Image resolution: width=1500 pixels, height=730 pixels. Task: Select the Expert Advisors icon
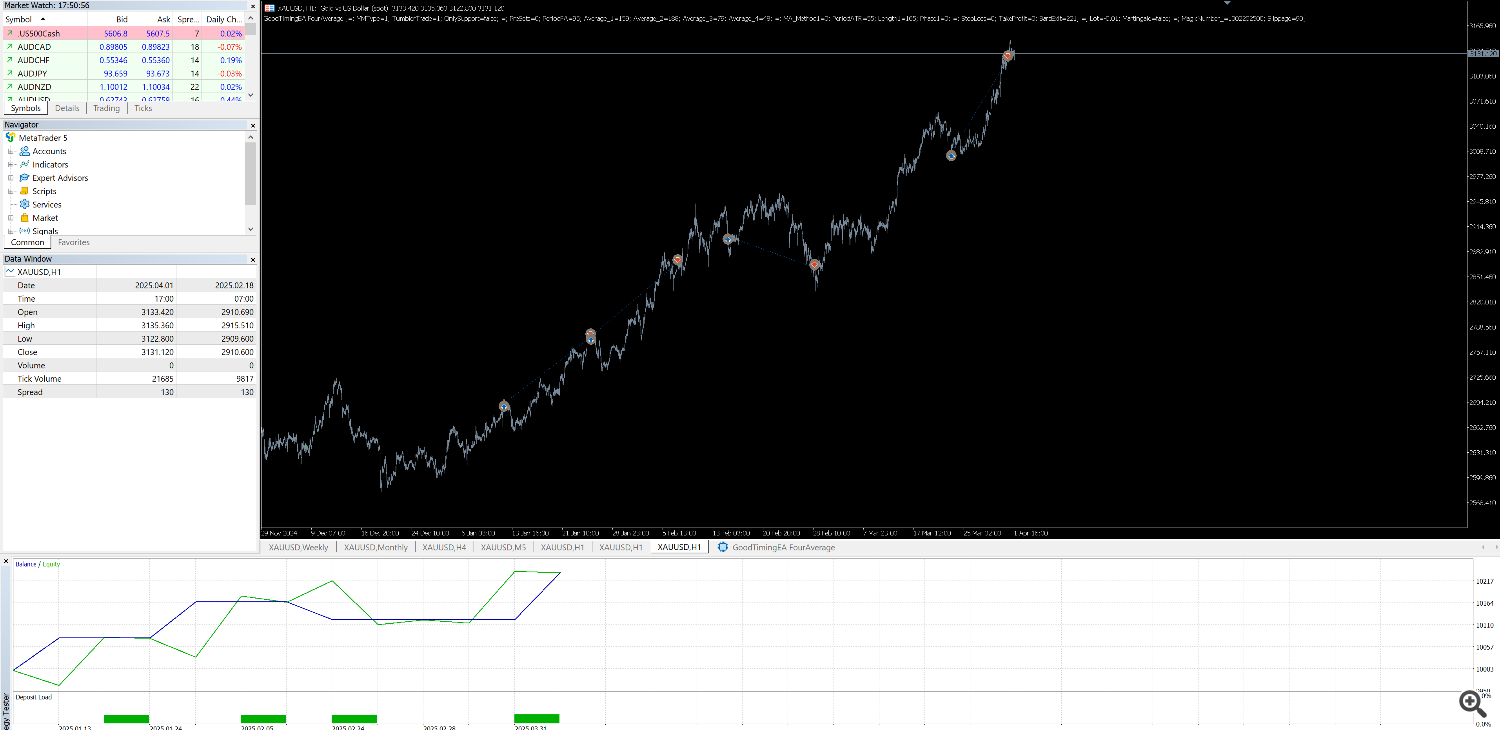(25, 178)
